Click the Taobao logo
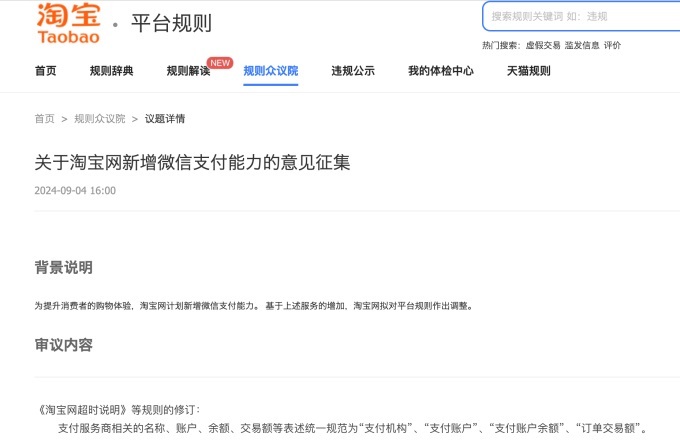Viewport: 680px width, 444px height. 68,23
